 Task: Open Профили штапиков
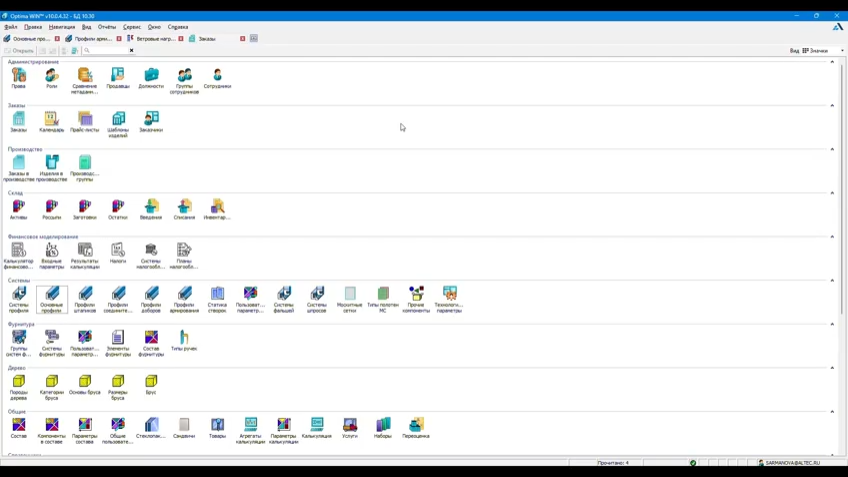pyautogui.click(x=85, y=300)
